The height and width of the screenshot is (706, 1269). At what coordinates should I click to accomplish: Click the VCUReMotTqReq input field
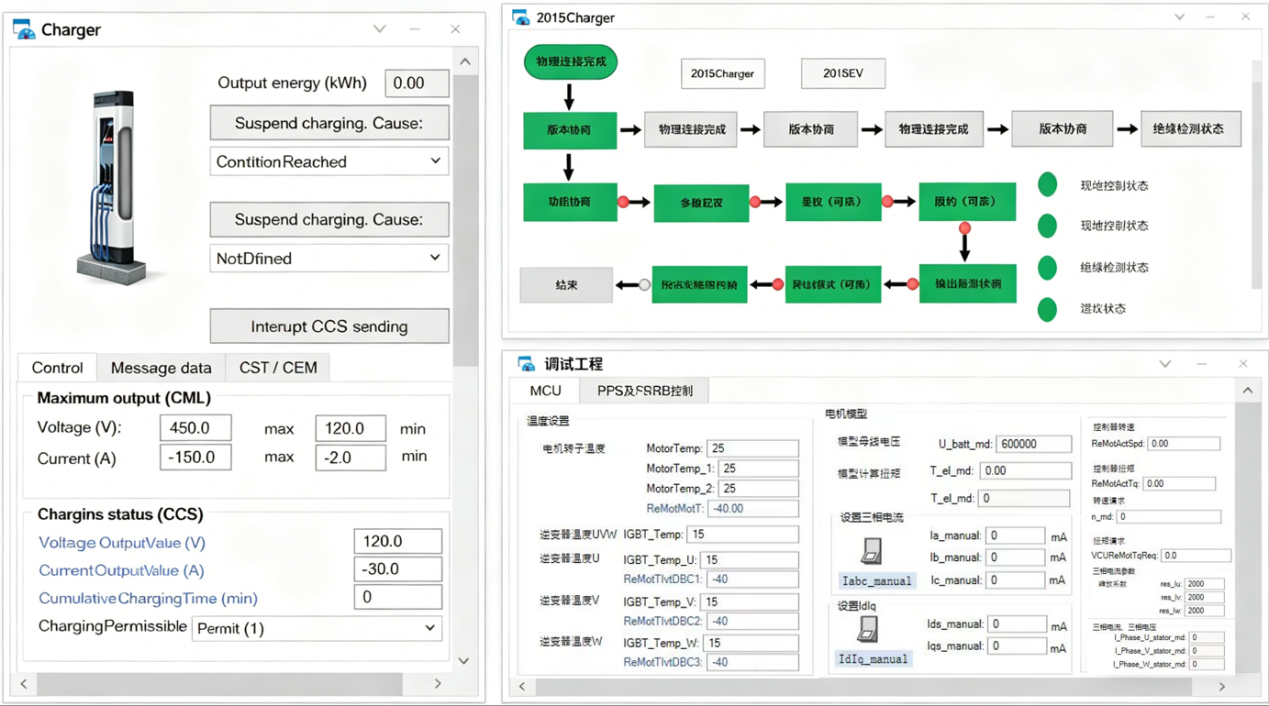(1195, 555)
